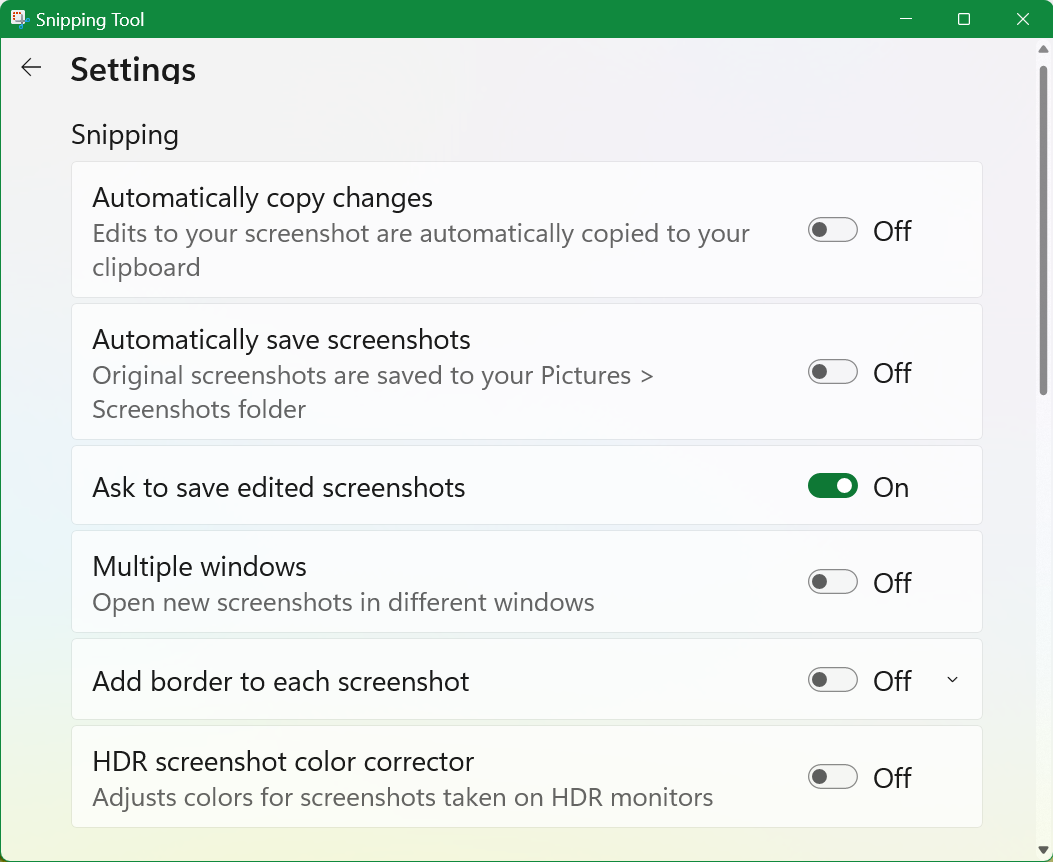Viewport: 1053px width, 862px height.
Task: Click the Settings page heading
Action: pyautogui.click(x=133, y=70)
